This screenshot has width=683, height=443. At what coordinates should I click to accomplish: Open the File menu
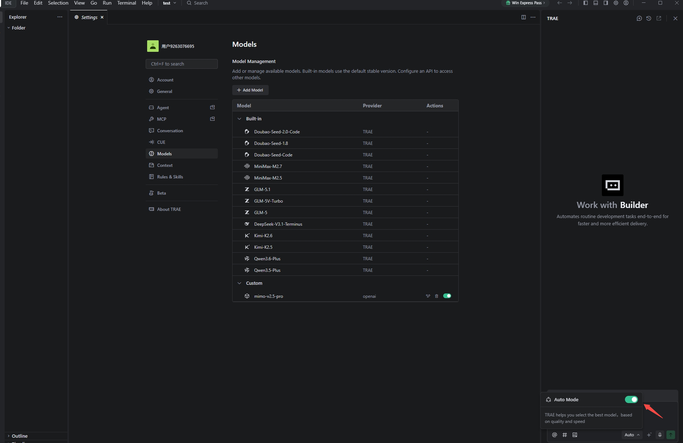pyautogui.click(x=24, y=3)
